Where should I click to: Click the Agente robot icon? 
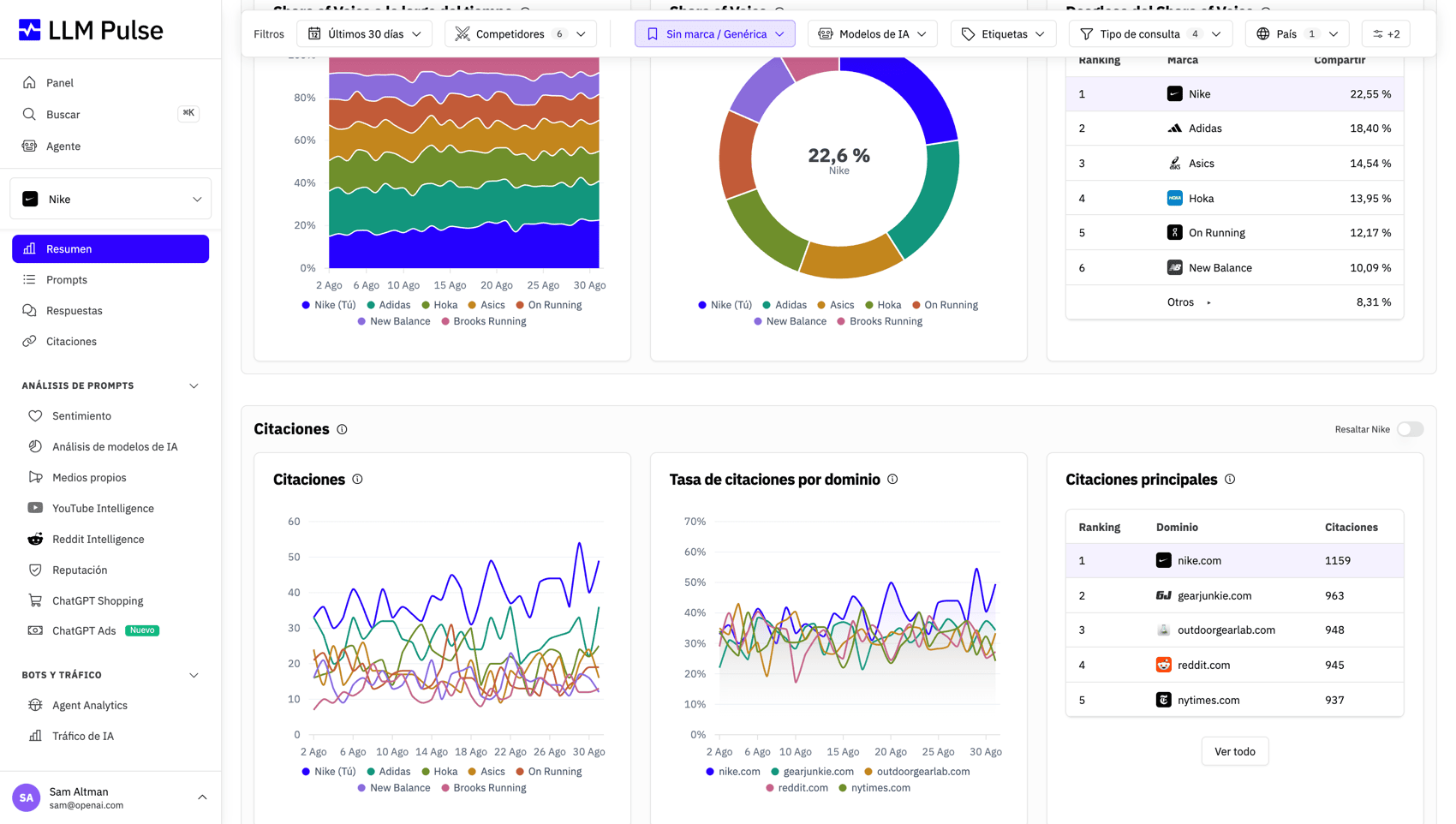pyautogui.click(x=29, y=146)
